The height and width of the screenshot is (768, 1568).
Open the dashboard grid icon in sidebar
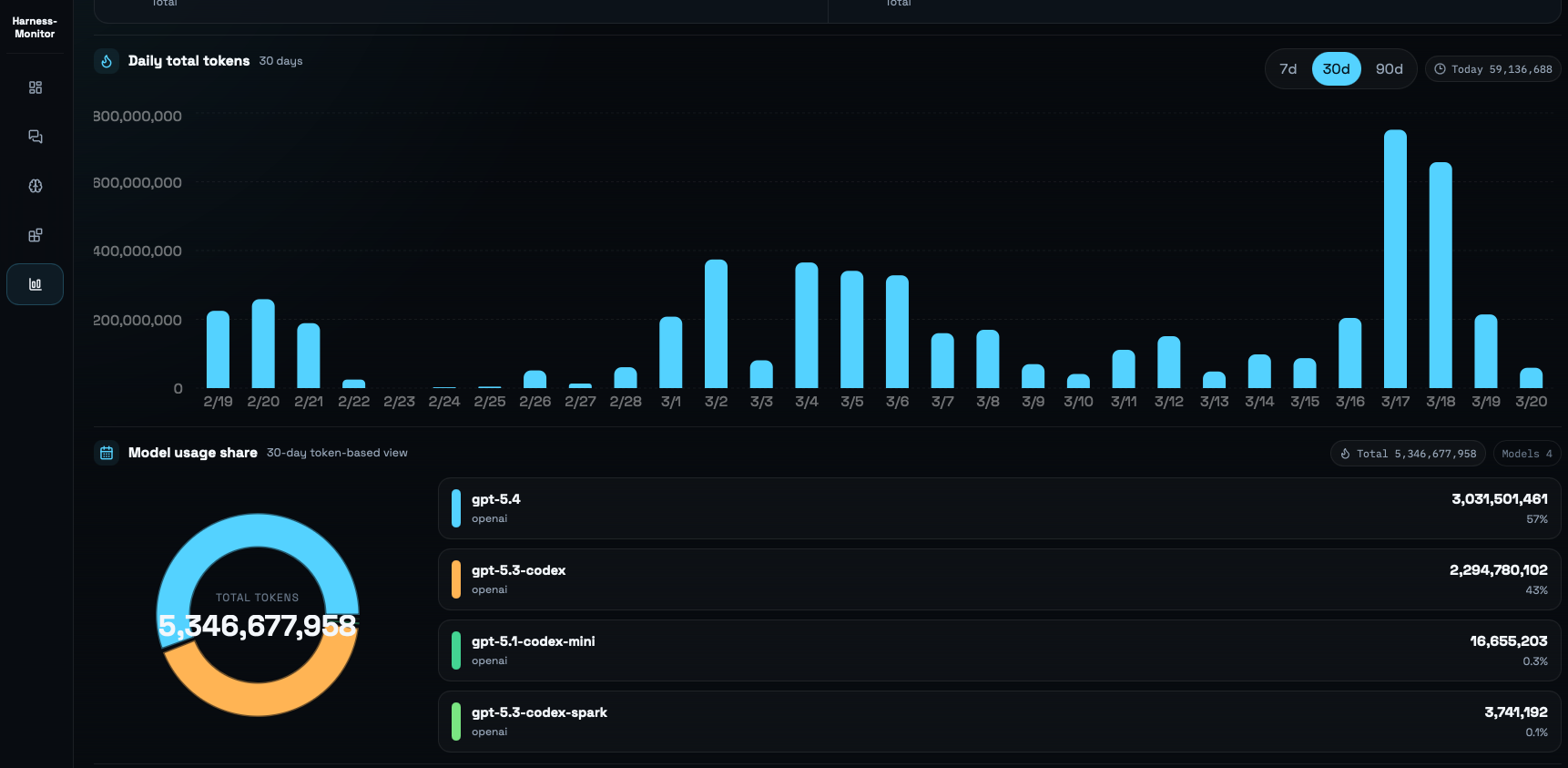coord(36,87)
